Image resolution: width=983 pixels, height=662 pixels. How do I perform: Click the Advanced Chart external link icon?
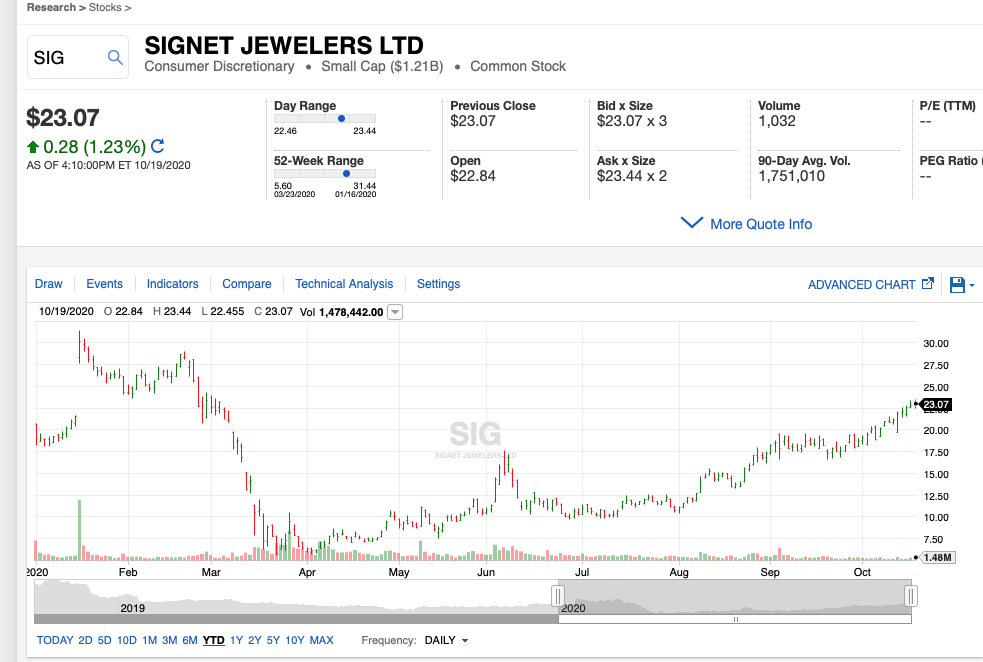(x=928, y=283)
